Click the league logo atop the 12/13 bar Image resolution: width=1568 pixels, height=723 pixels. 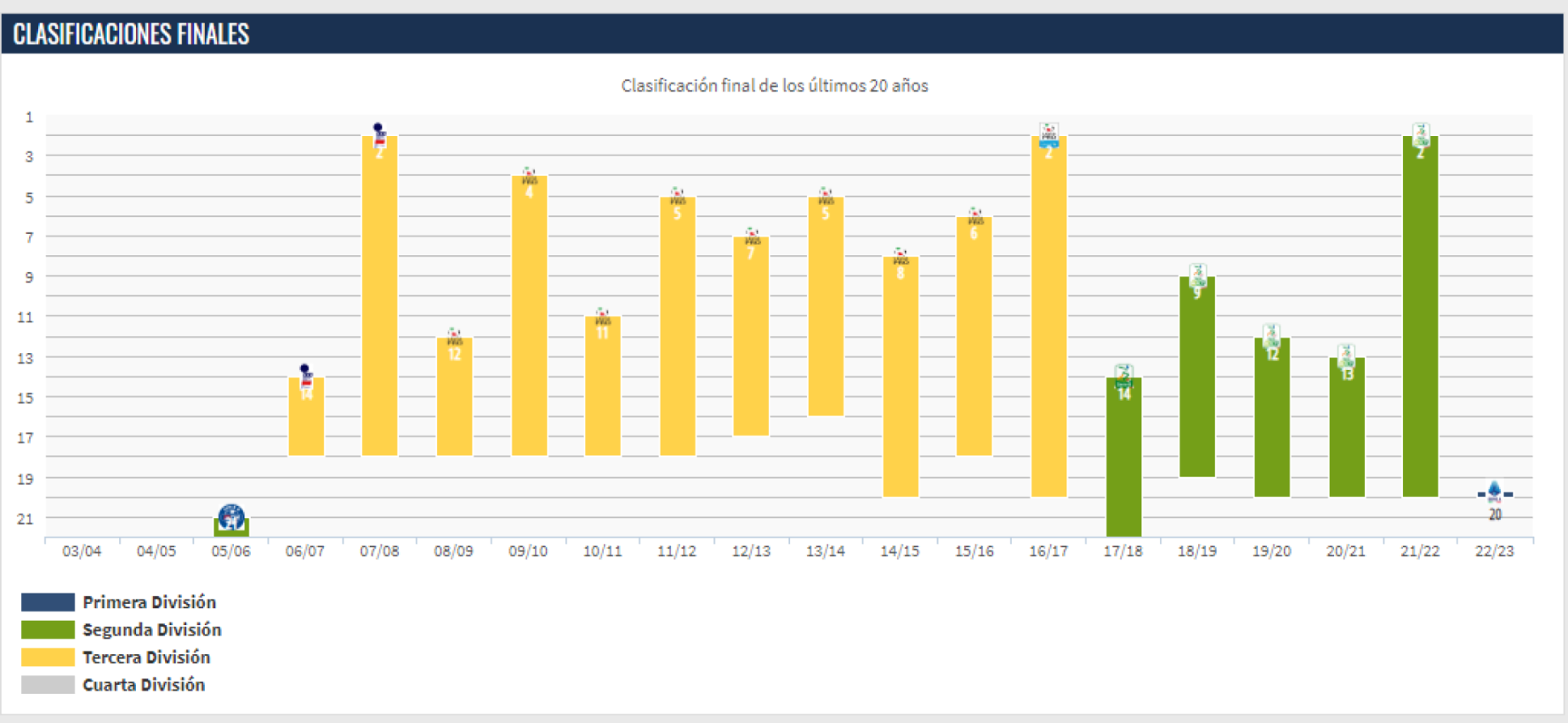point(752,236)
